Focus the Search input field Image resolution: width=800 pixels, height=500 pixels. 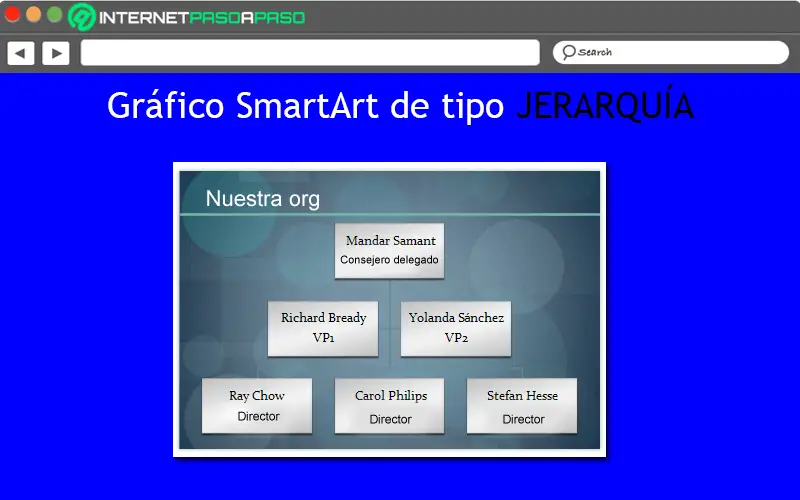point(670,52)
